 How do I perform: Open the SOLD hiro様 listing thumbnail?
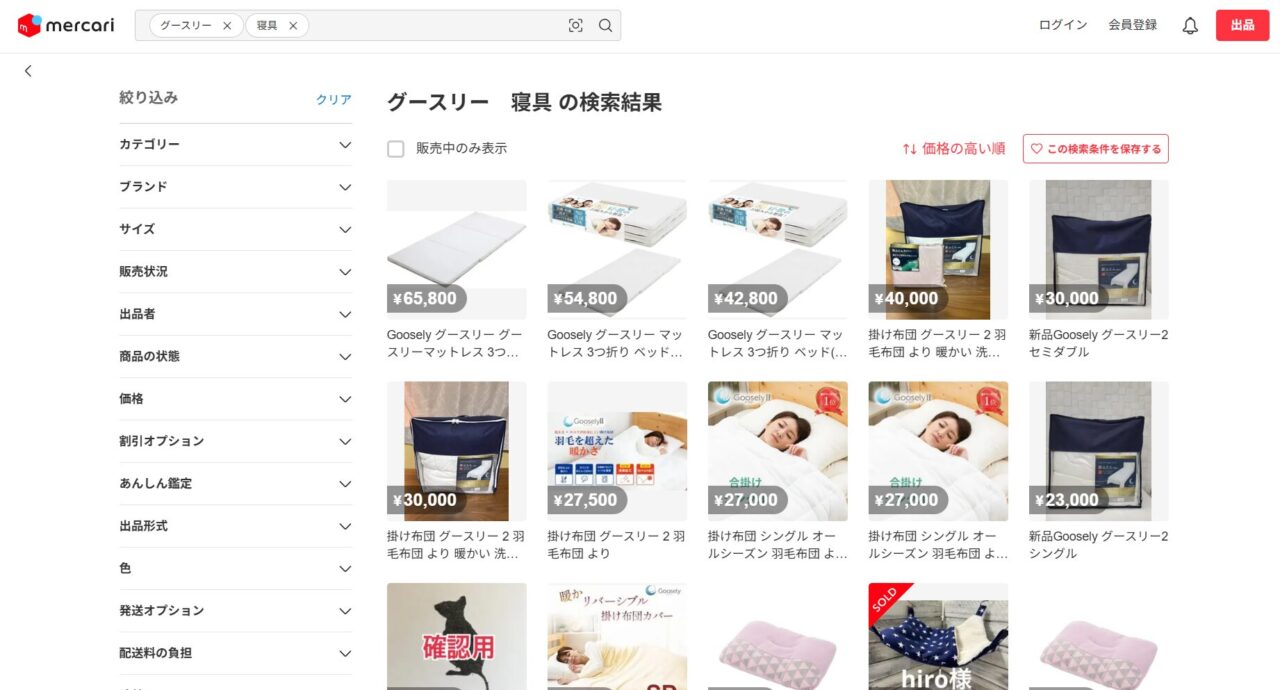938,636
